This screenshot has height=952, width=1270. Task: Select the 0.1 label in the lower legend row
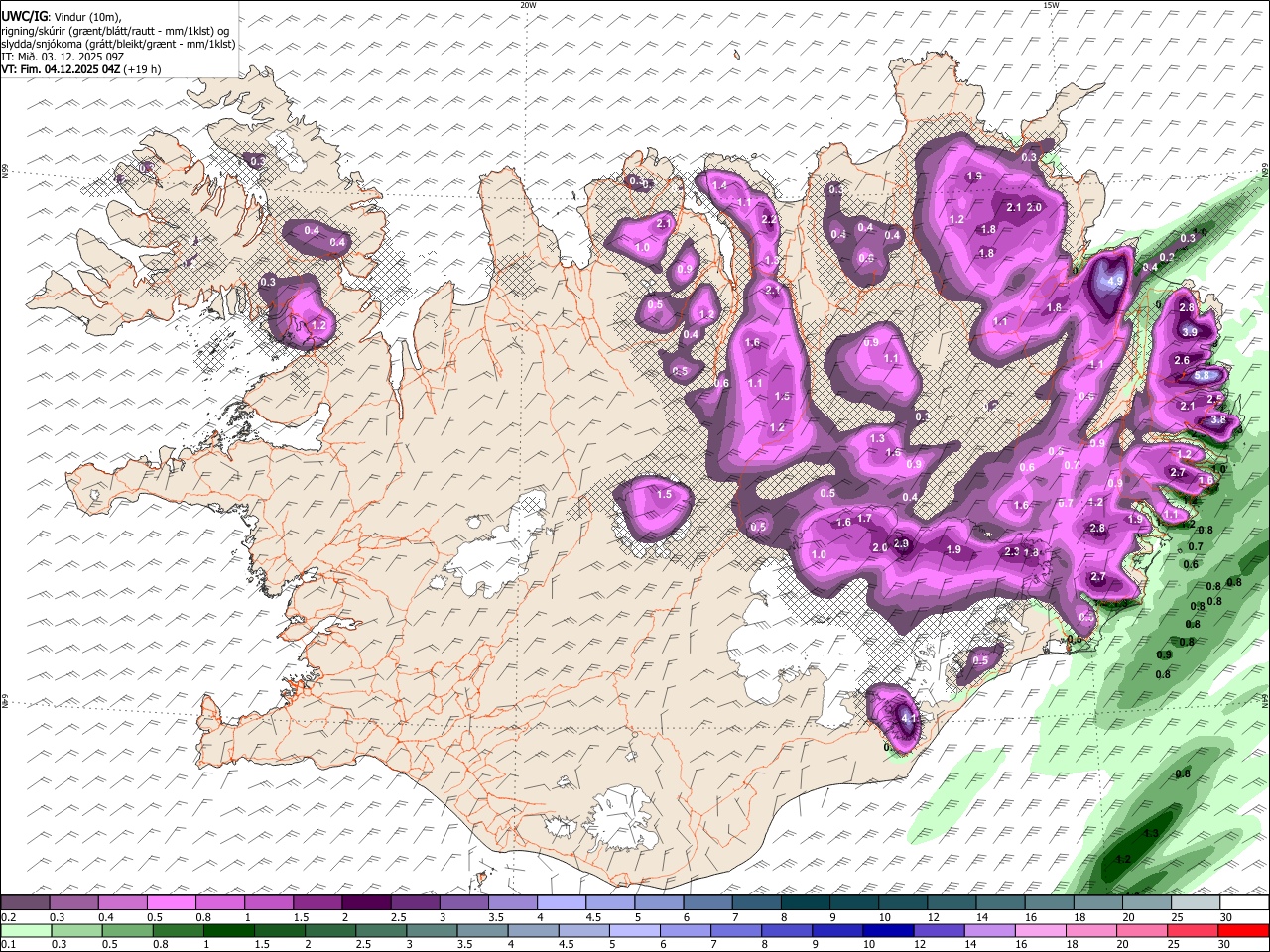8,945
